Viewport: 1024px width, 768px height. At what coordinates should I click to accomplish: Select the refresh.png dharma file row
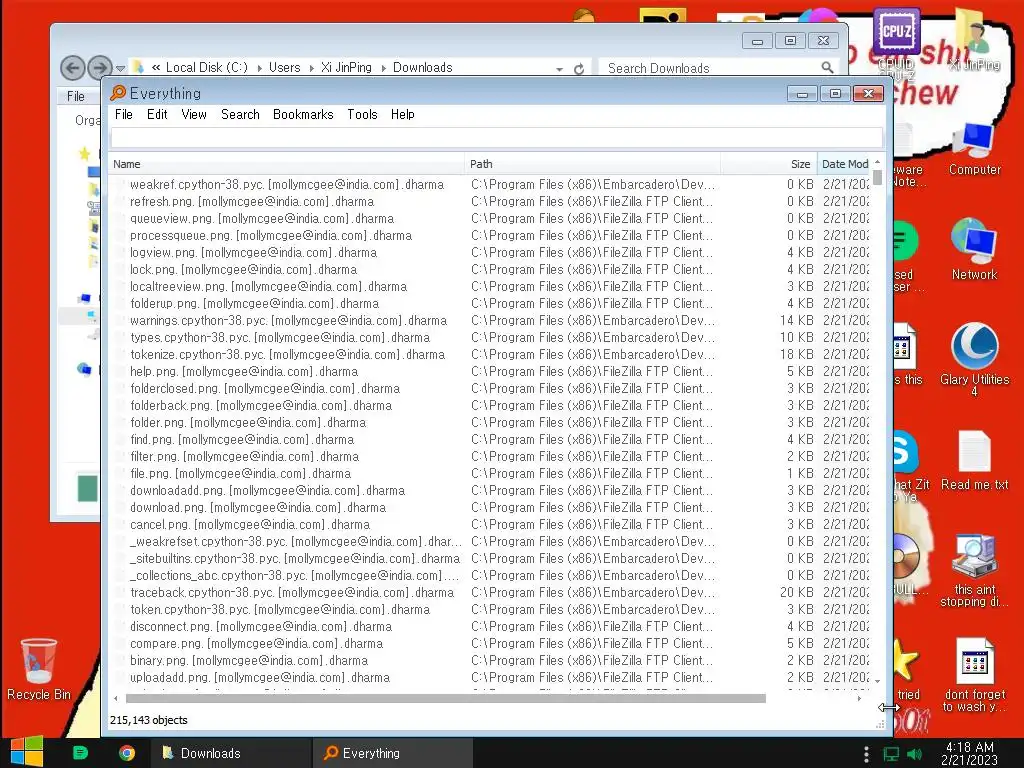click(490, 202)
